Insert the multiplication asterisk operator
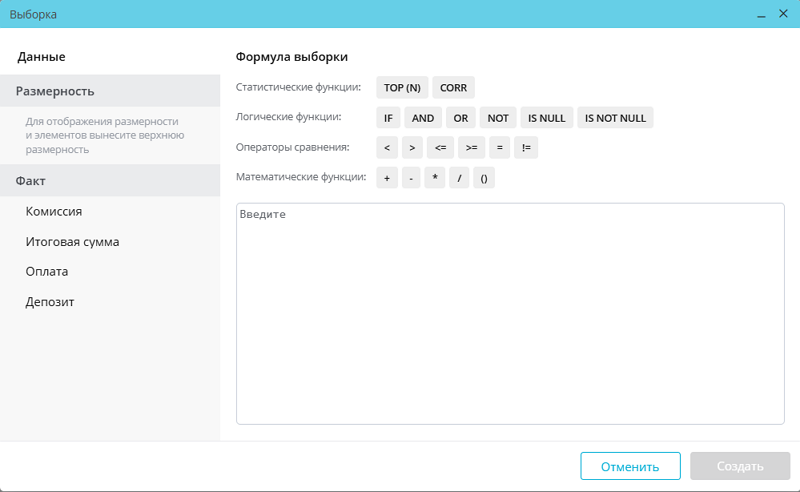Viewport: 800px width, 492px height. pyautogui.click(x=435, y=178)
